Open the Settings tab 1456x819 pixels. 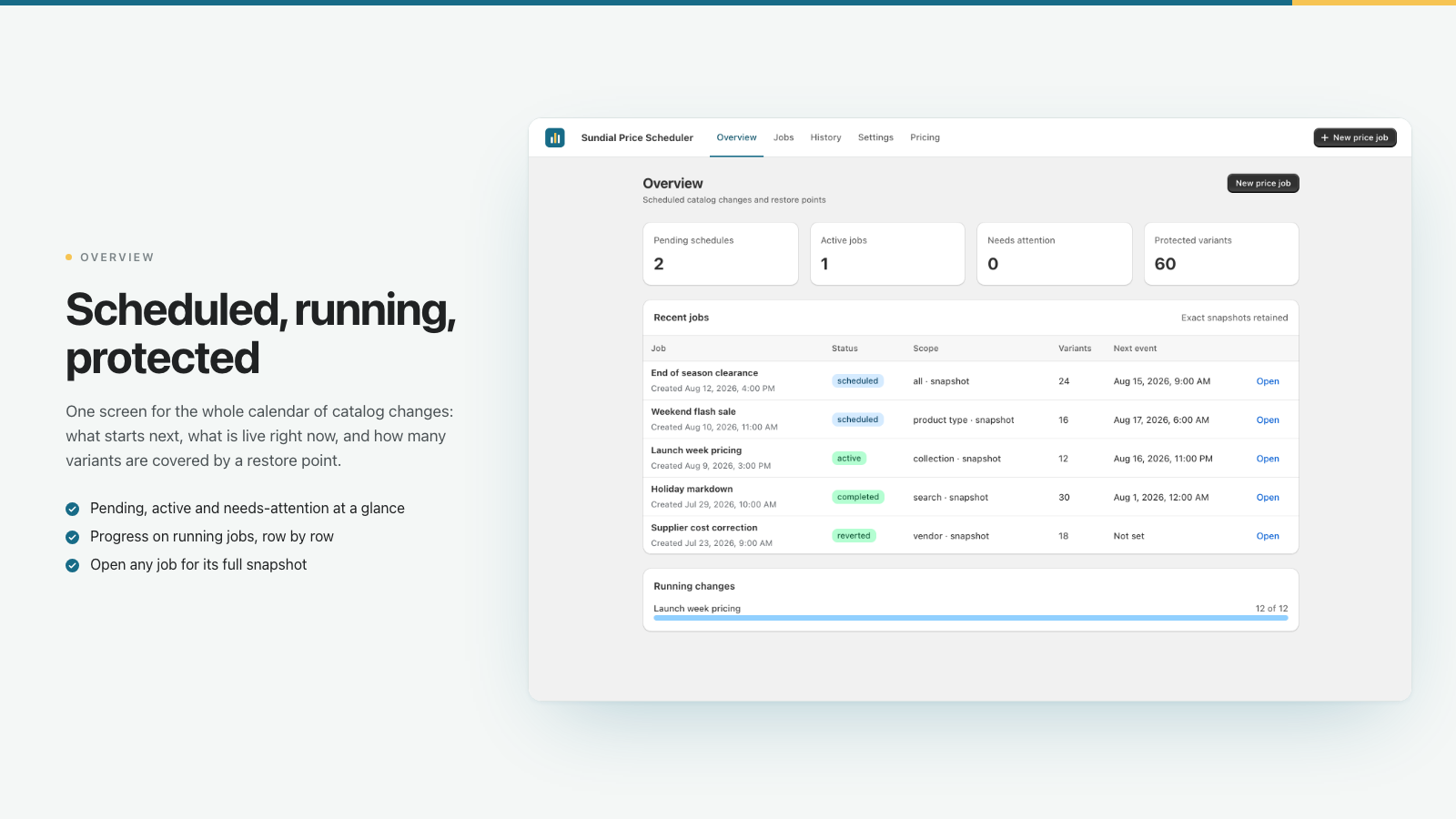tap(875, 137)
